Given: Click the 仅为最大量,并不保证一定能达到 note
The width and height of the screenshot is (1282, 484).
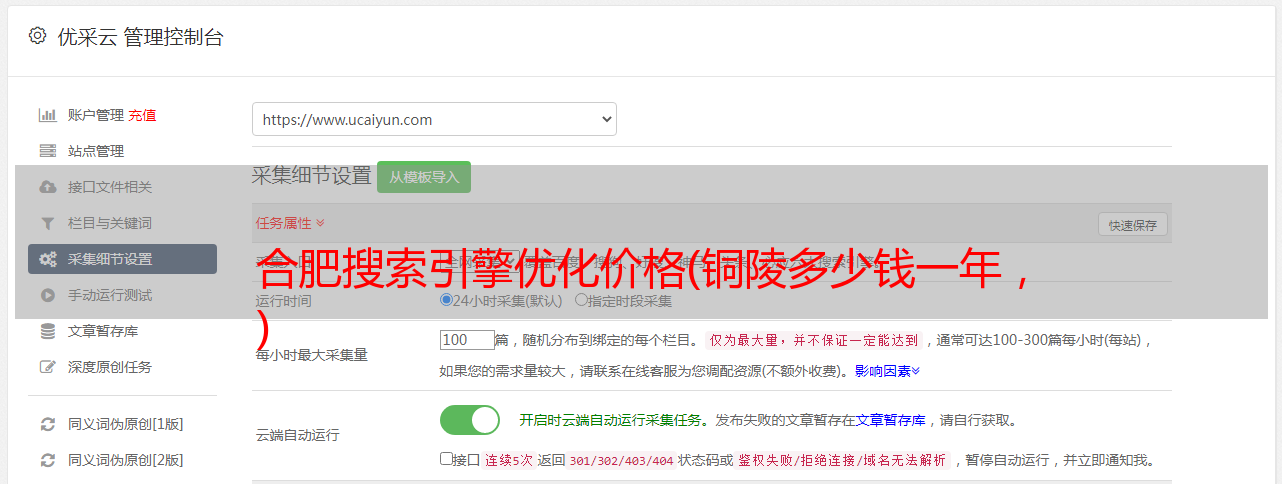Looking at the screenshot, I should [x=814, y=340].
